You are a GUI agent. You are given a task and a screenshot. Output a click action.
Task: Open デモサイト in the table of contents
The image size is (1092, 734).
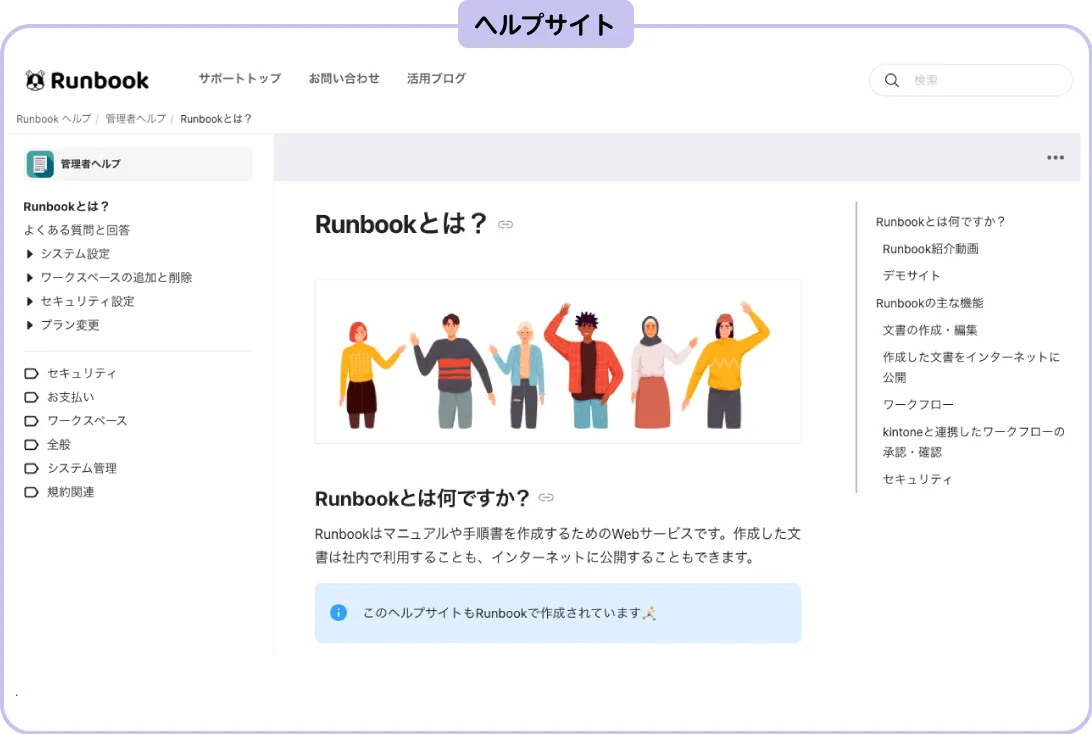click(910, 275)
